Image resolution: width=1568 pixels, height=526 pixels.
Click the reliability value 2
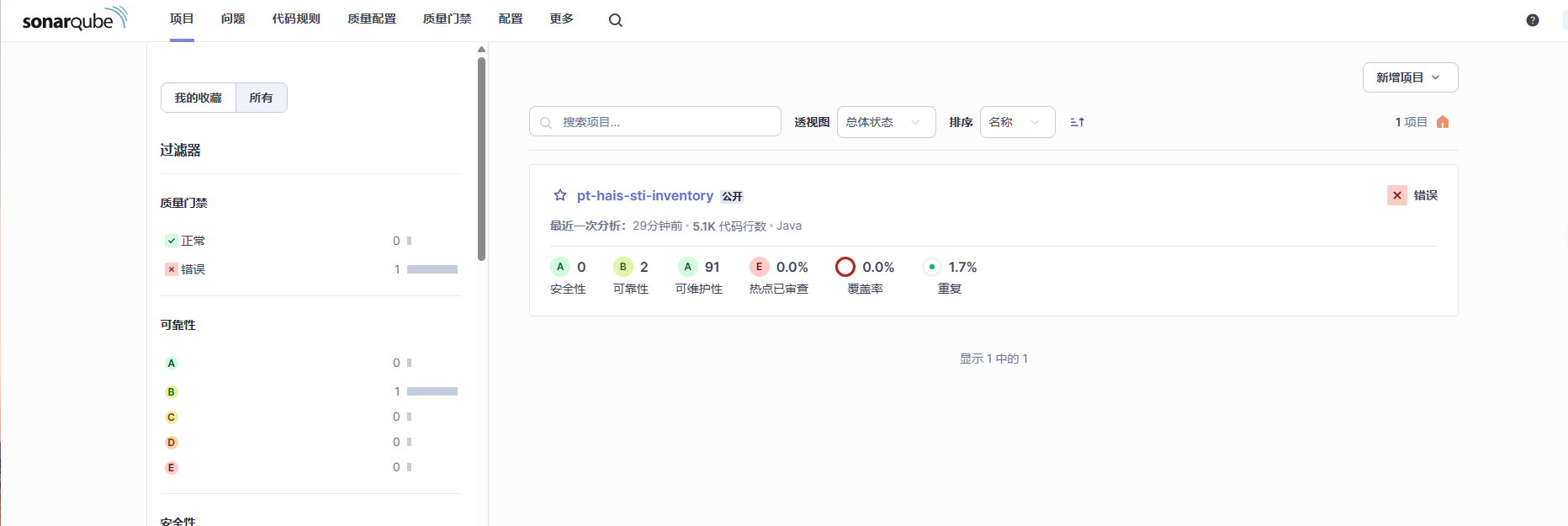pos(644,267)
